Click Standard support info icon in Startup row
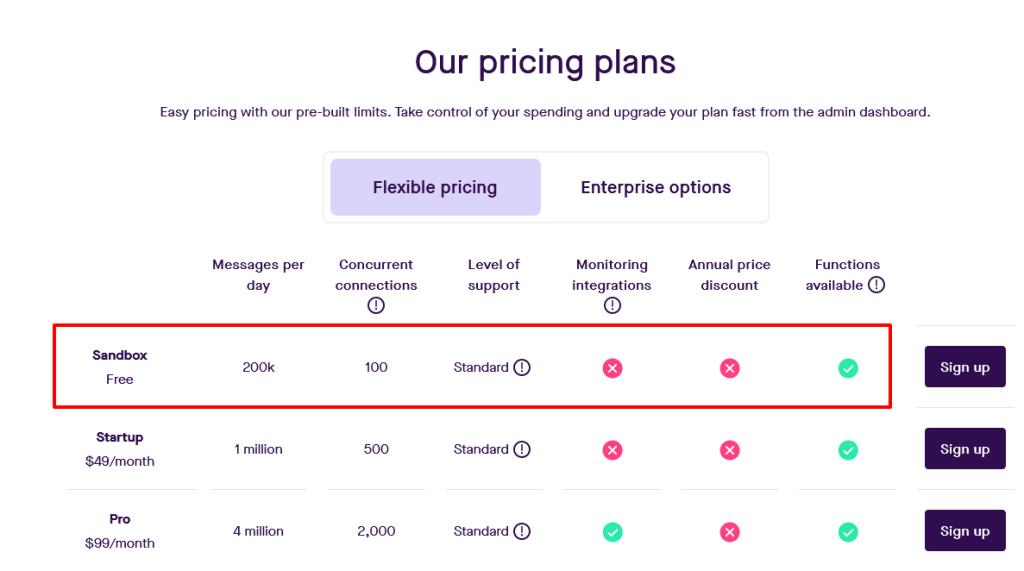 coord(522,449)
